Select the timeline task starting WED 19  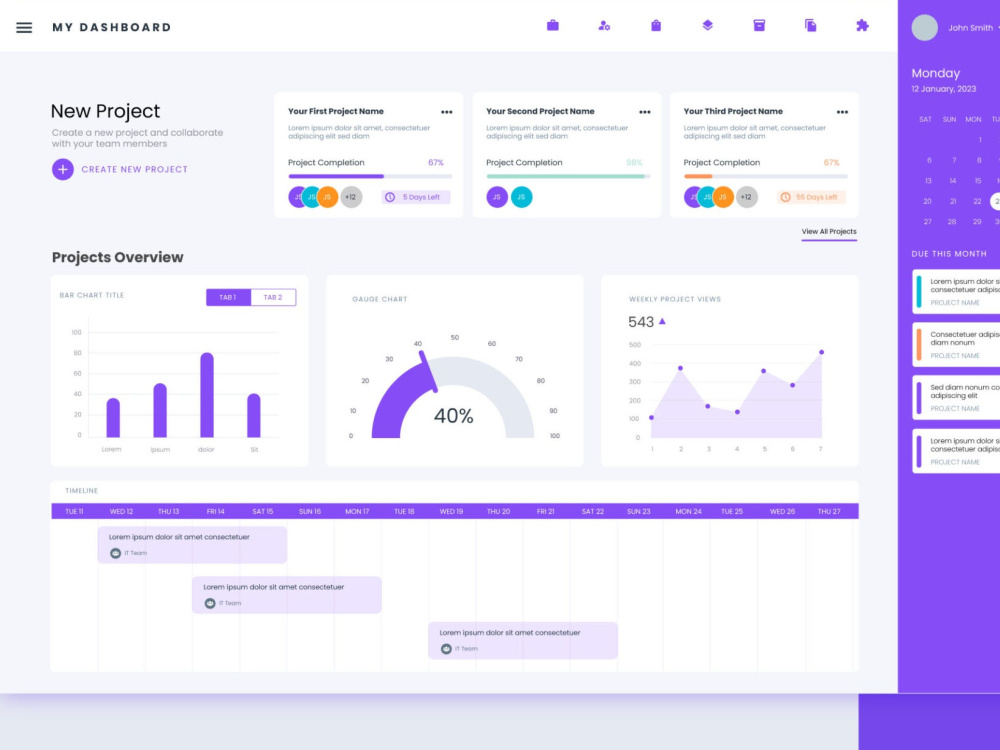coord(523,640)
